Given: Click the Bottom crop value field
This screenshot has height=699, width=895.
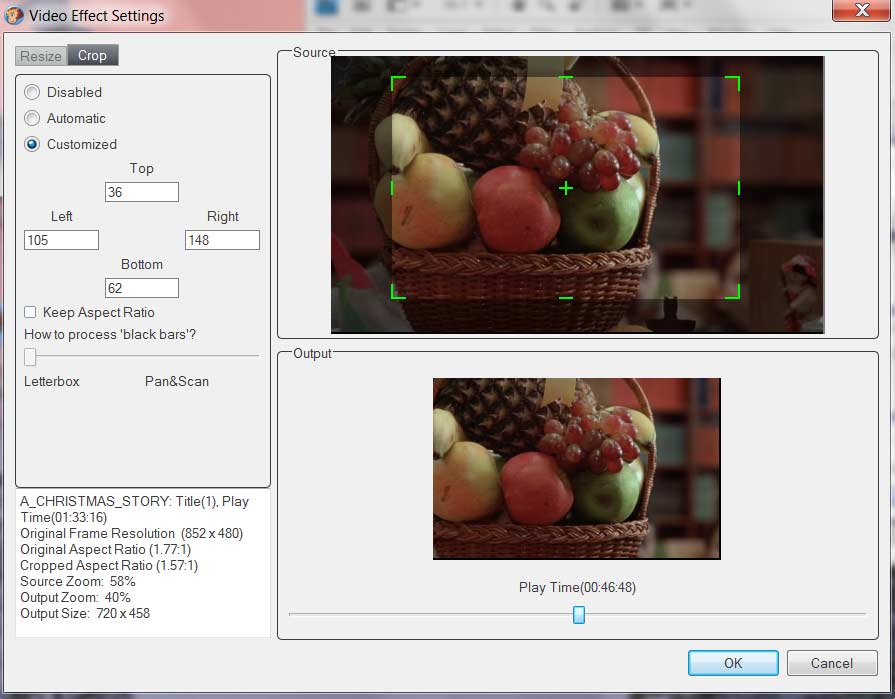Looking at the screenshot, I should (142, 288).
